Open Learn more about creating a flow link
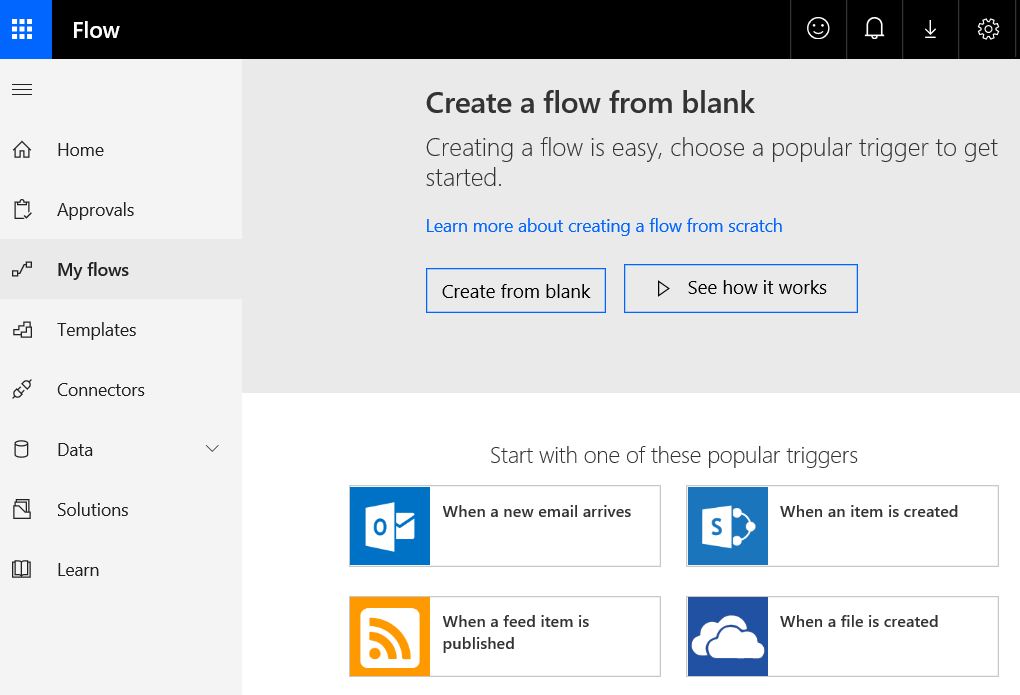 point(604,226)
